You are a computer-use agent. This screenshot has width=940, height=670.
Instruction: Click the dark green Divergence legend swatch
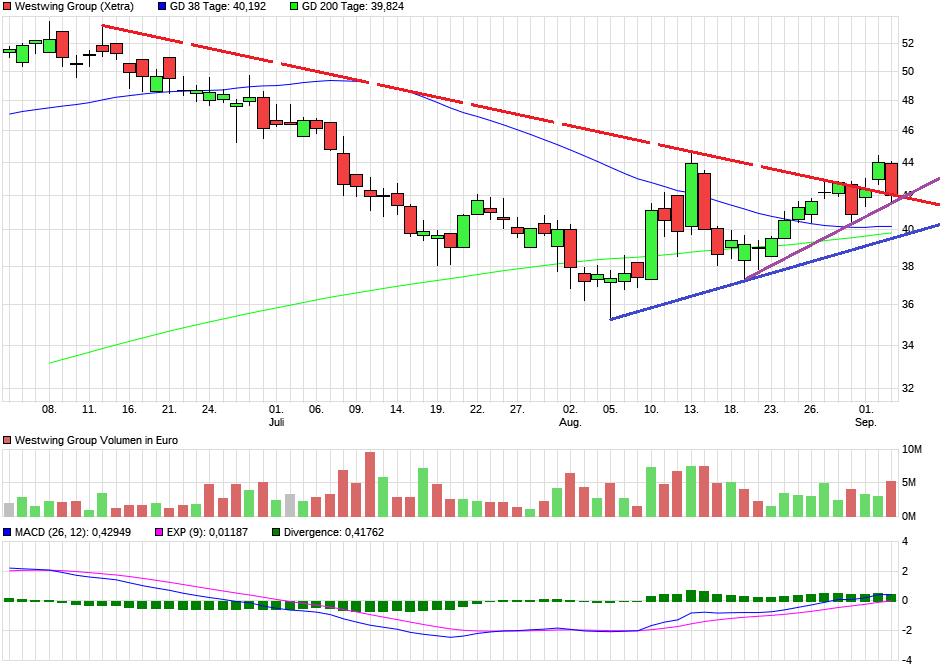click(x=276, y=532)
